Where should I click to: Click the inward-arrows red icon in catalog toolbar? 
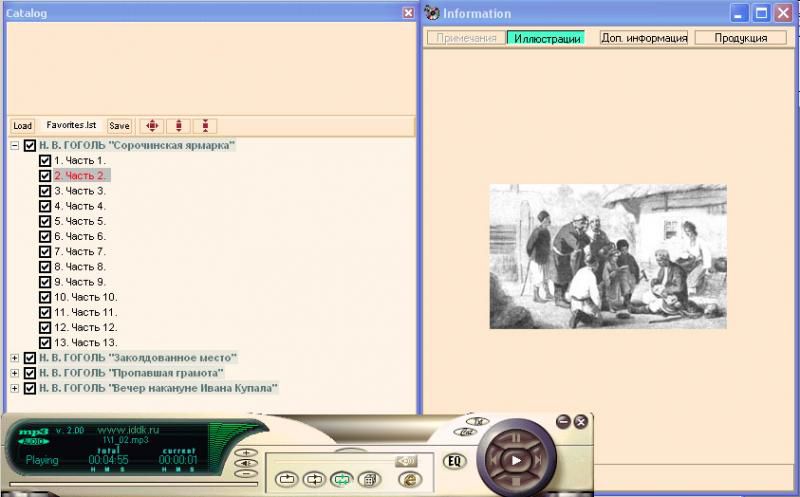click(x=205, y=126)
